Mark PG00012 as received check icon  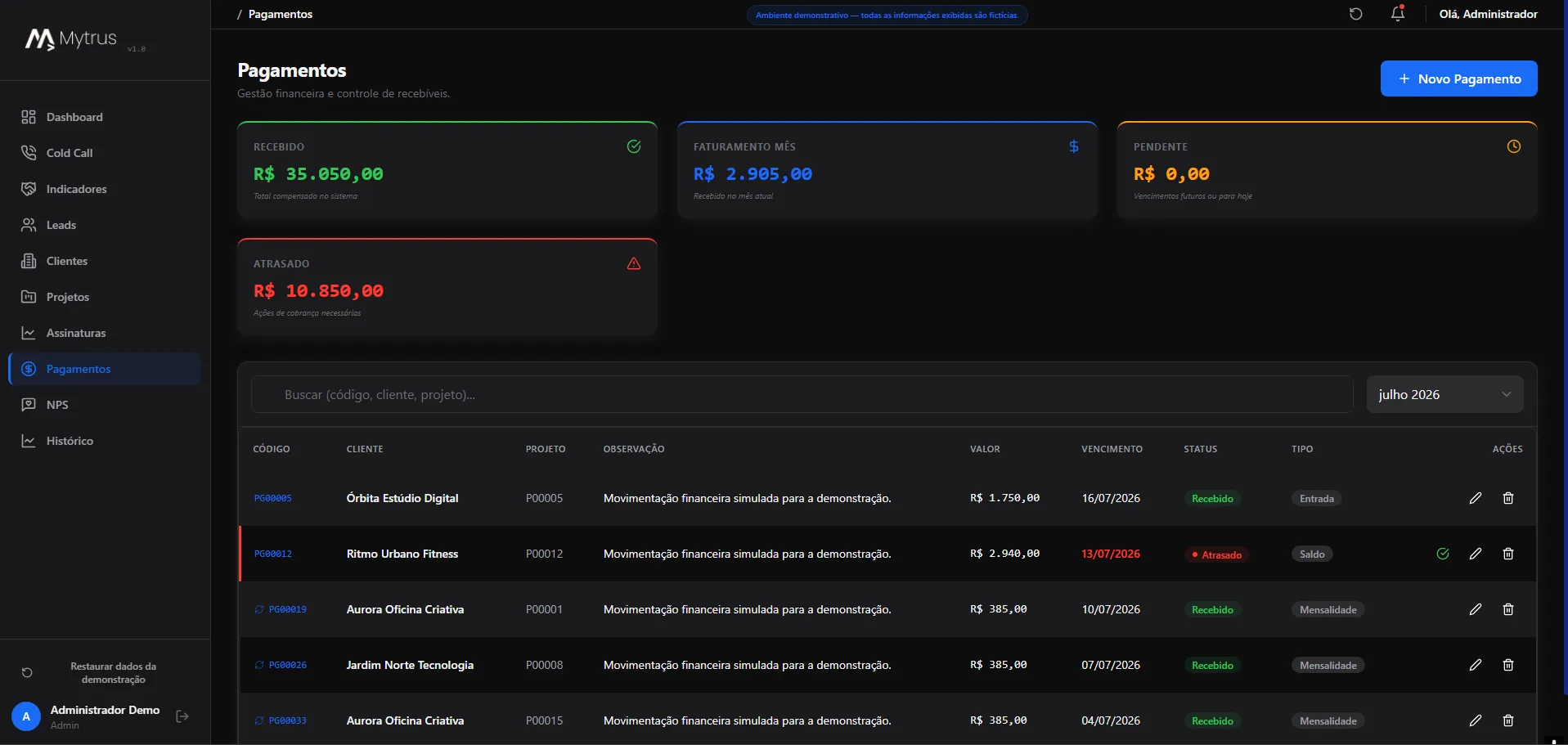pyautogui.click(x=1443, y=554)
